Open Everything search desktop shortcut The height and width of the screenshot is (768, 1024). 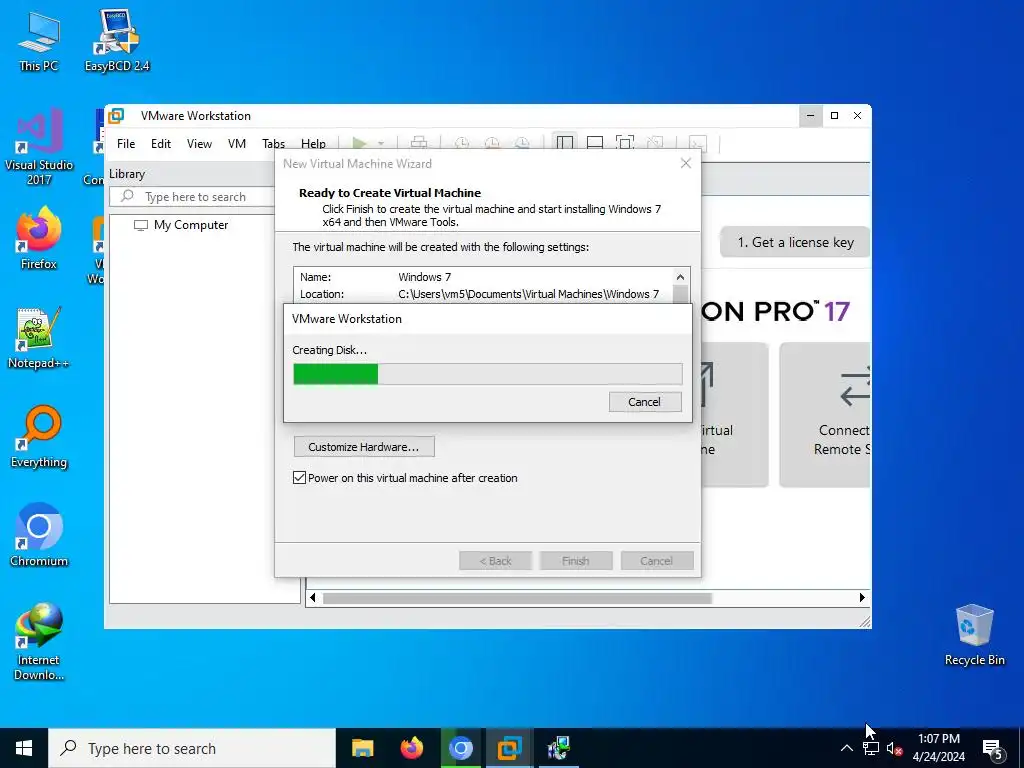click(39, 437)
